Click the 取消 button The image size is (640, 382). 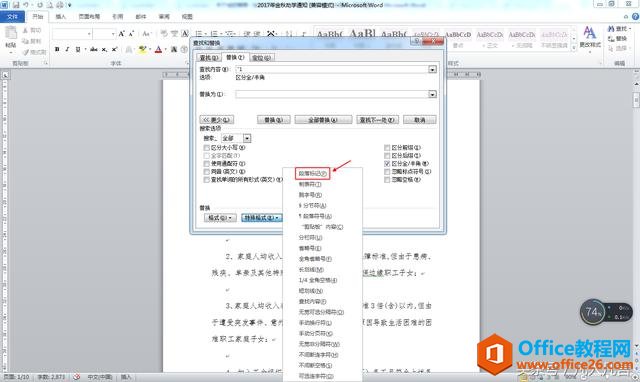tap(420, 120)
